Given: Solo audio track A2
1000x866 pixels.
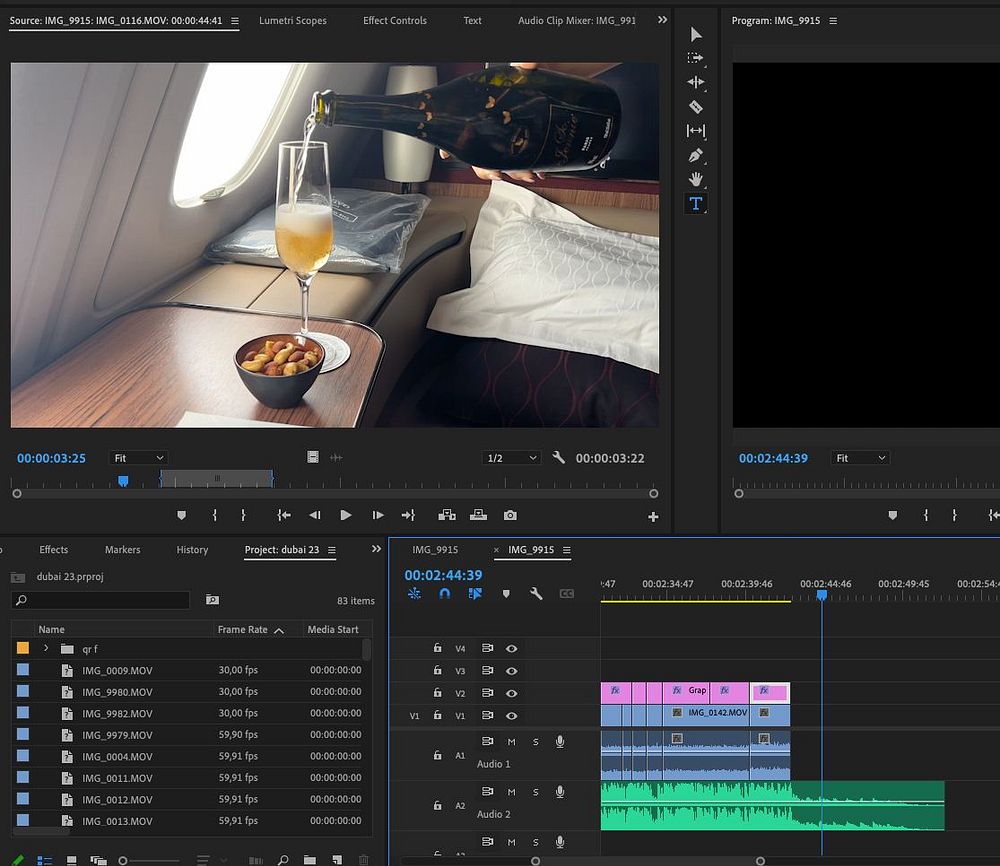Looking at the screenshot, I should pos(535,792).
